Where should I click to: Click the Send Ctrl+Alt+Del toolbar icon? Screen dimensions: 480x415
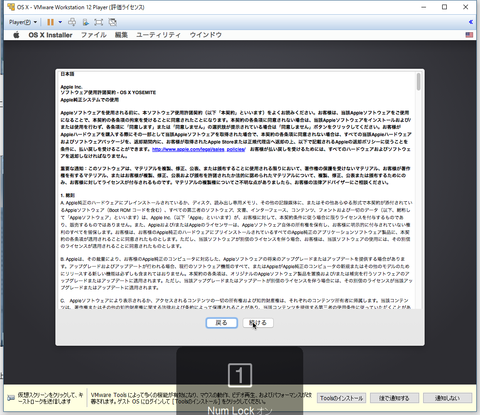click(72, 22)
